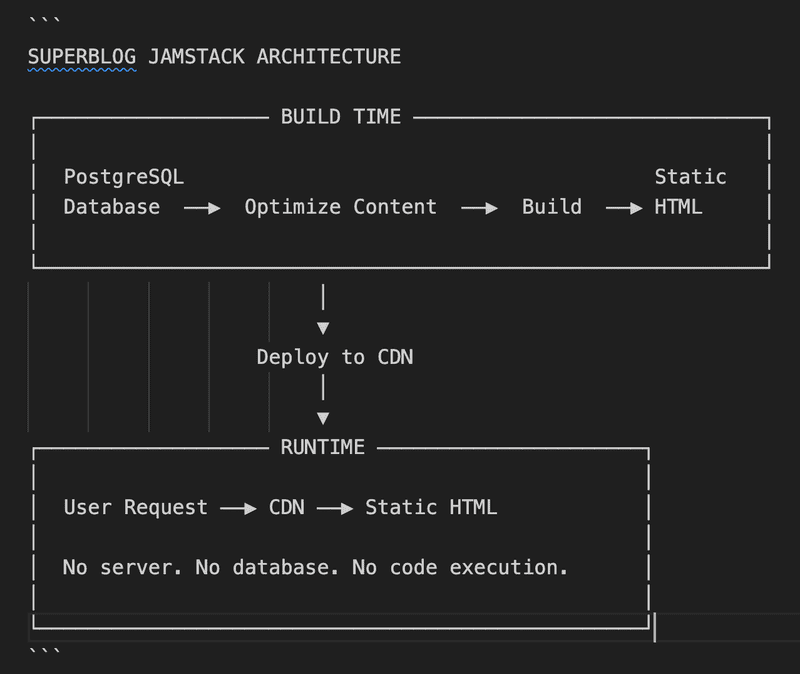Click the BUILD TIME box heading
This screenshot has width=800, height=674.
[x=340, y=117]
